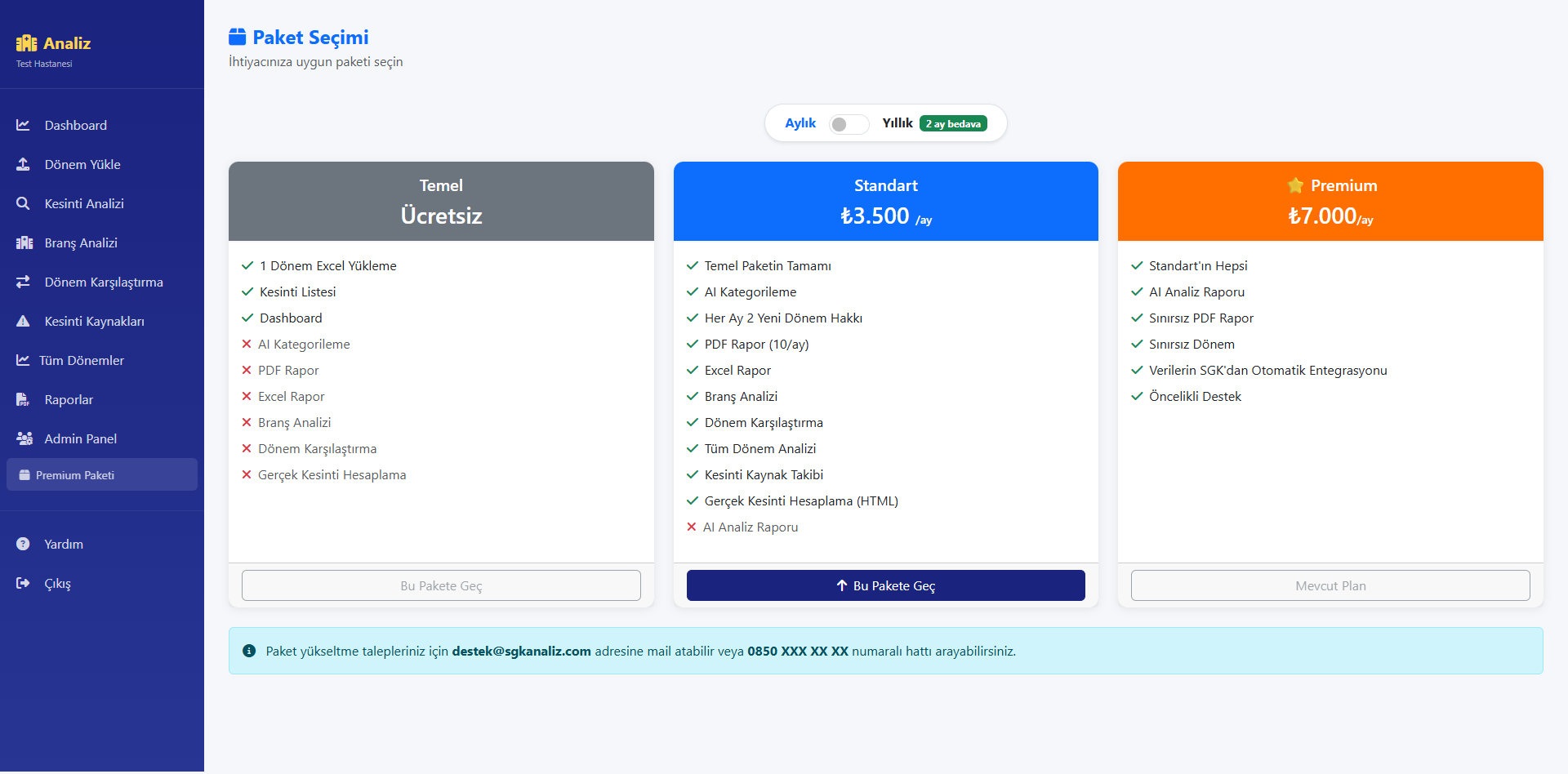Click the Dönem Karşılaştırma arrows icon
The image size is (1568, 774).
click(x=23, y=282)
